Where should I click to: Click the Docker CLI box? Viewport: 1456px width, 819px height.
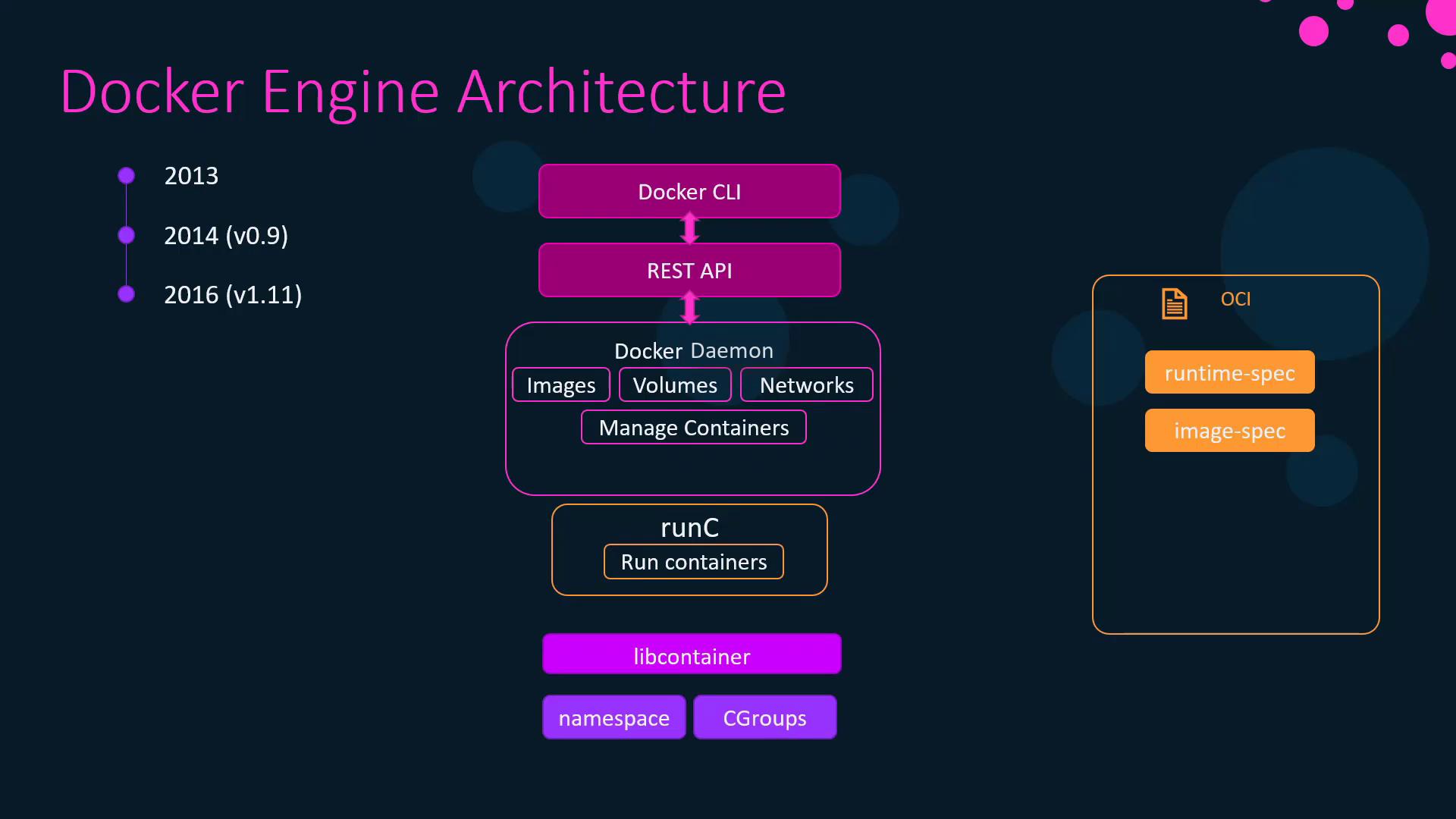click(689, 192)
